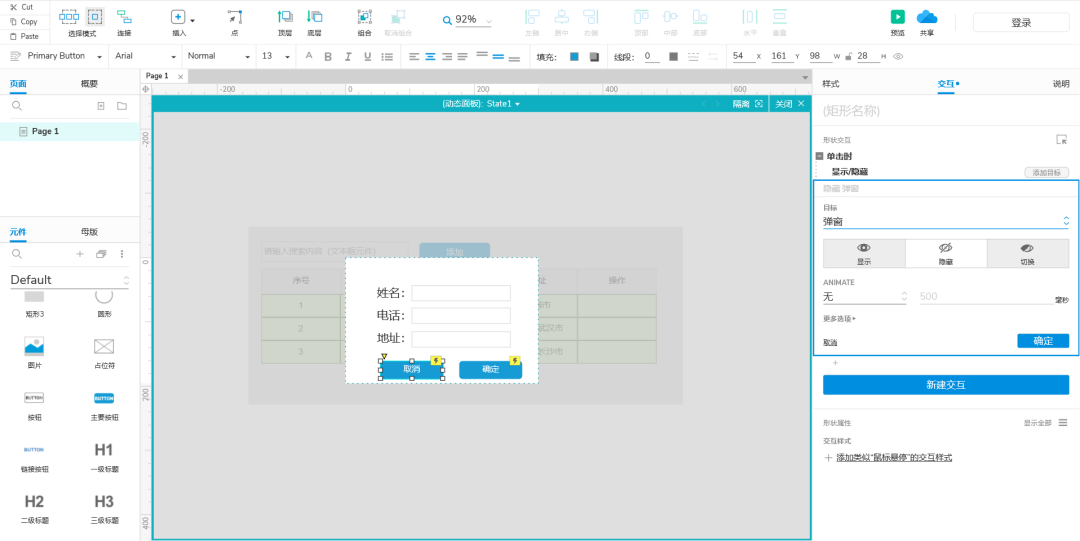Switch to the 母版 masters tab
Image resolution: width=1080 pixels, height=541 pixels.
(x=90, y=232)
